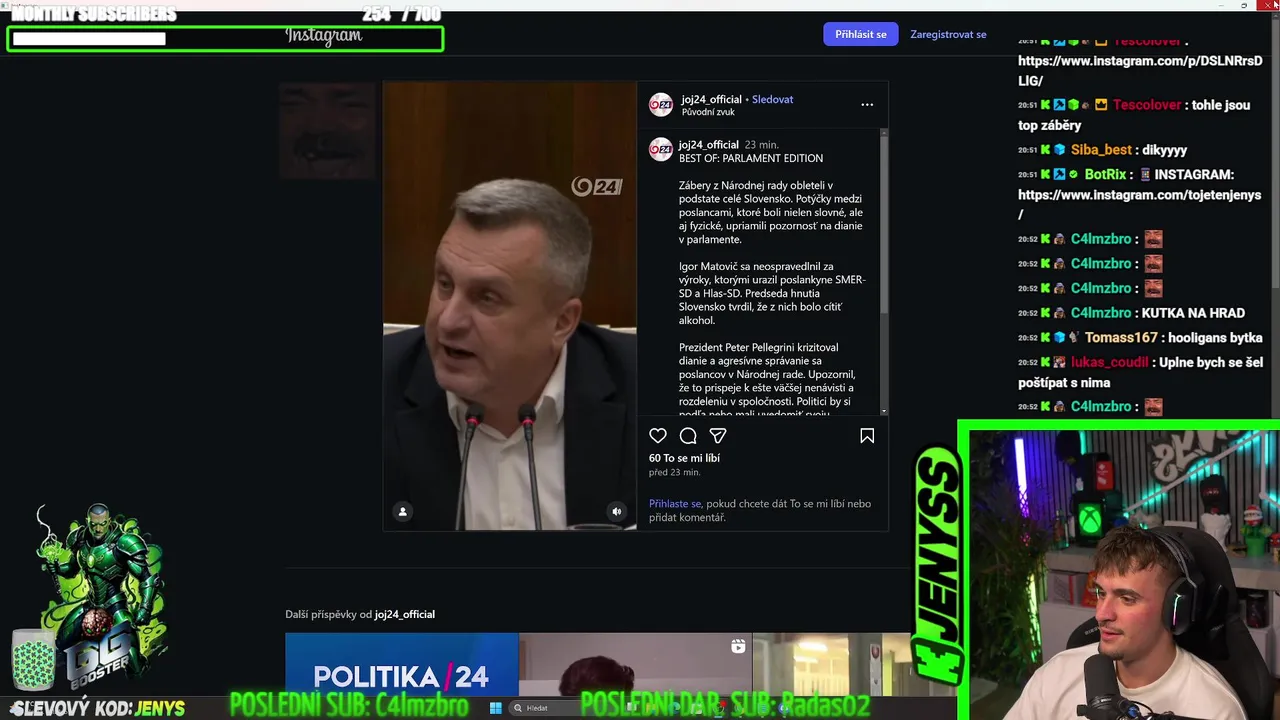1280x720 pixels.
Task: Click username BotRix in chat
Action: [x=1106, y=174]
